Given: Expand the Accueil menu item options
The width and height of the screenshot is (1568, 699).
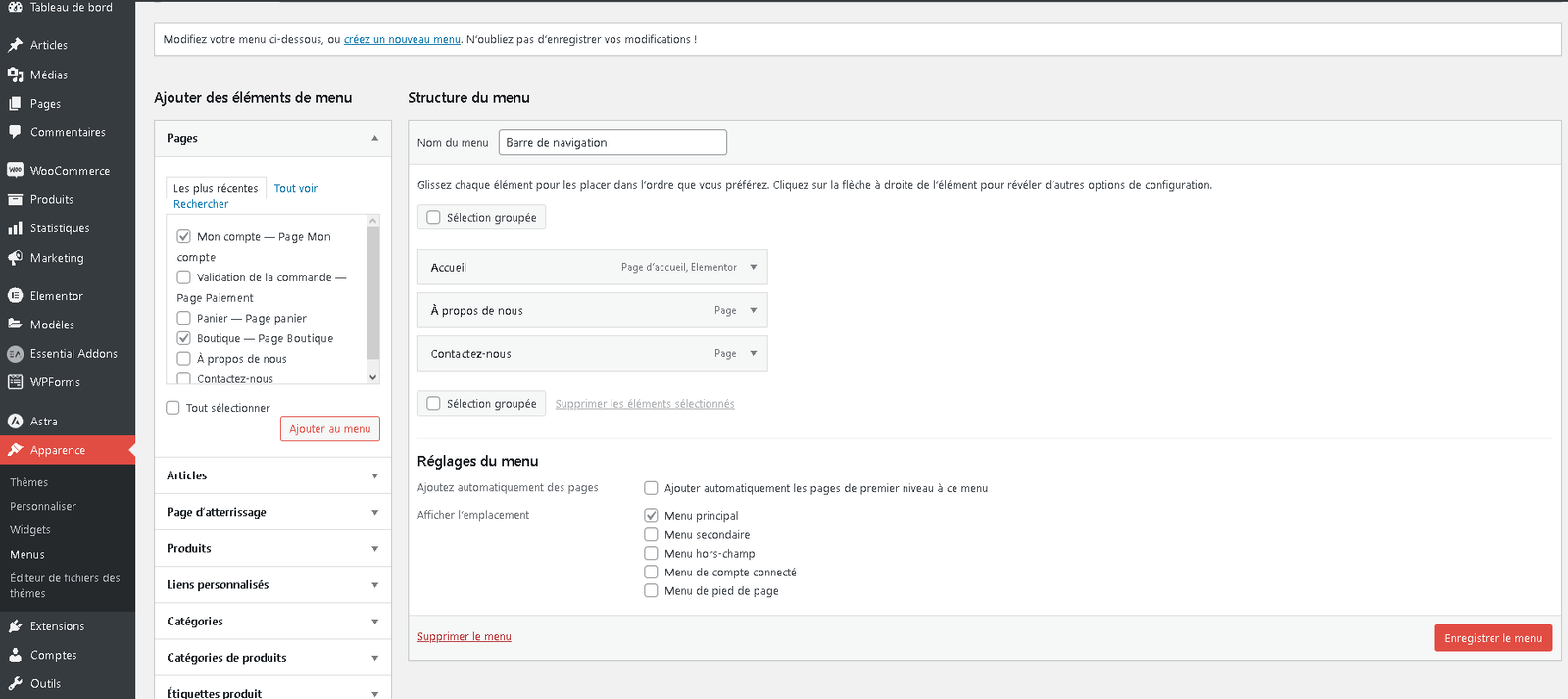Looking at the screenshot, I should (x=754, y=267).
